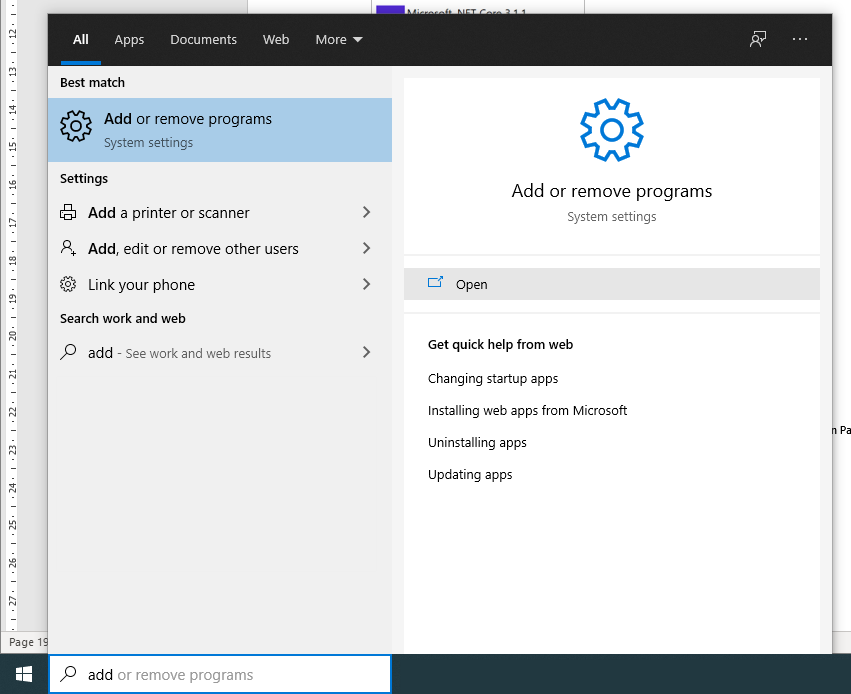Click the large blue gear in preview pane
Image resolution: width=851 pixels, height=694 pixels.
point(612,130)
